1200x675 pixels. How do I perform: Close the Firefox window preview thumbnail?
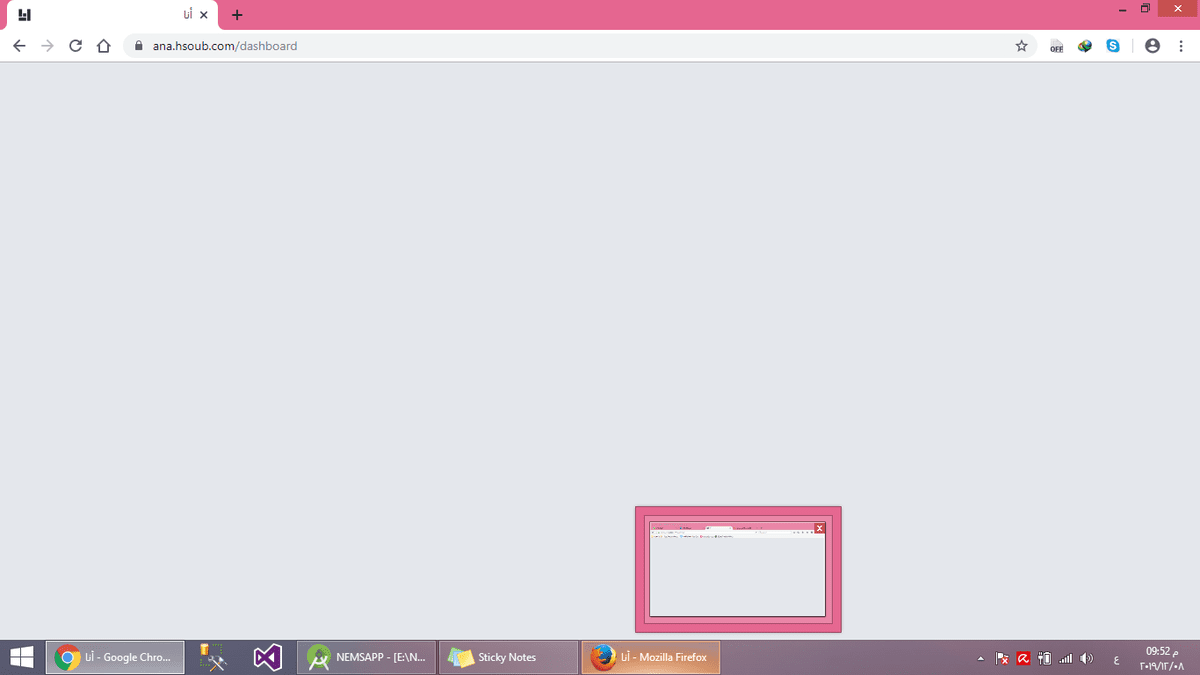tap(820, 528)
